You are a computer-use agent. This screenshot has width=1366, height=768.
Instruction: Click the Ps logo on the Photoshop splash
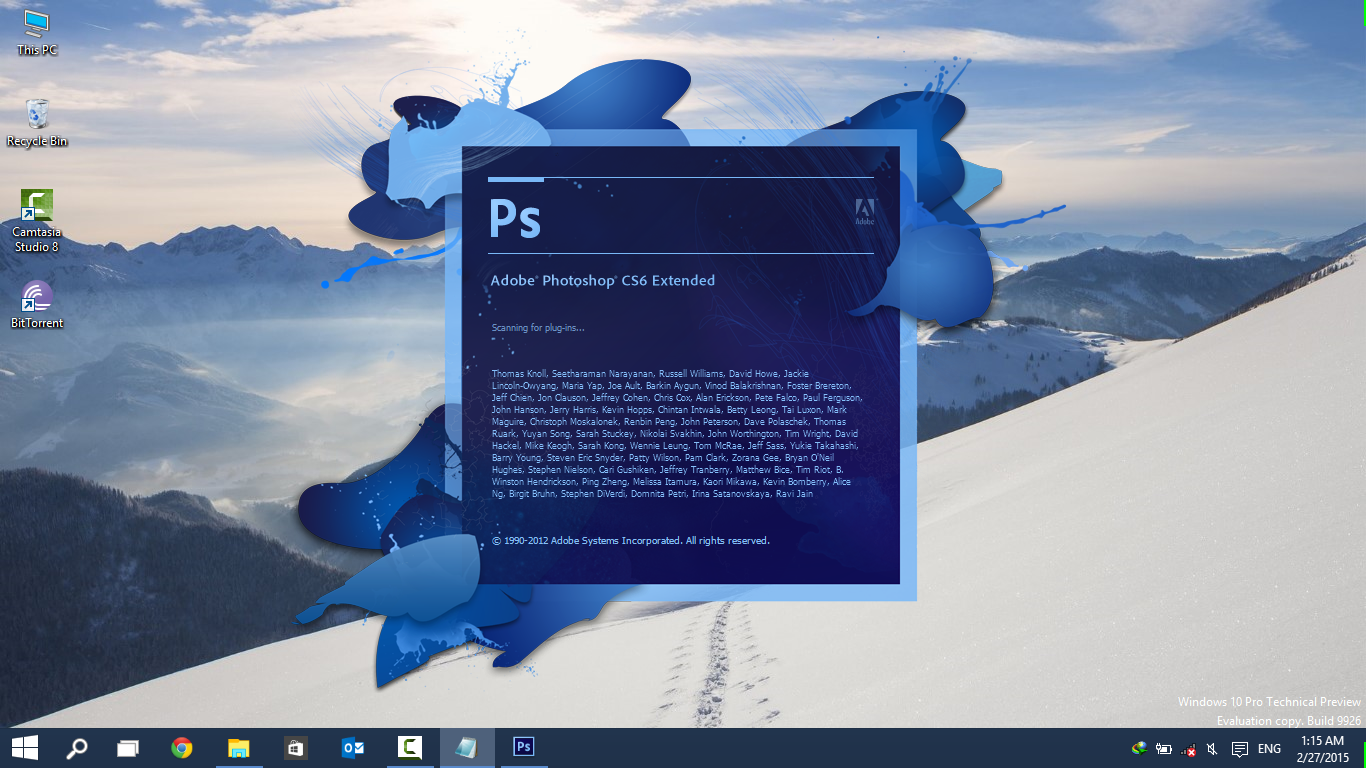tap(515, 218)
